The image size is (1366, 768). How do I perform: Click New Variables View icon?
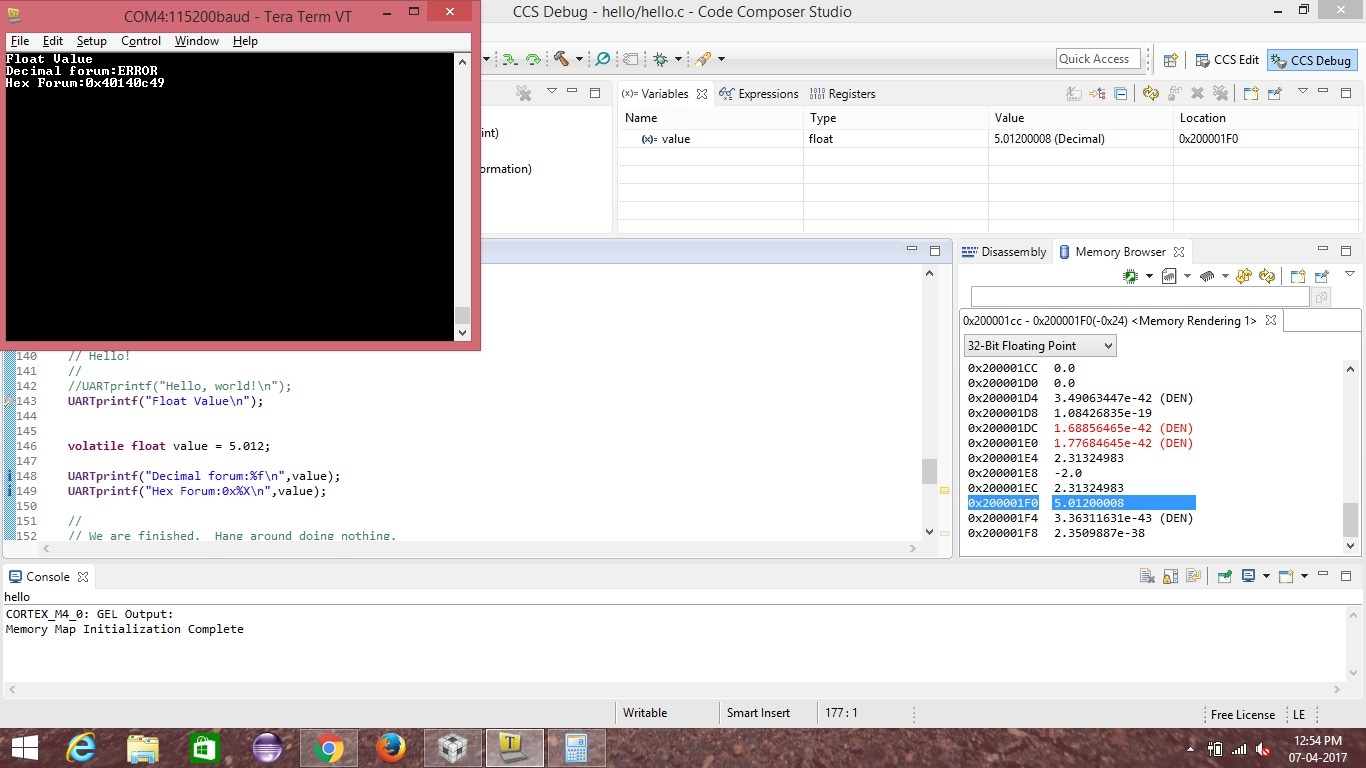point(1250,93)
